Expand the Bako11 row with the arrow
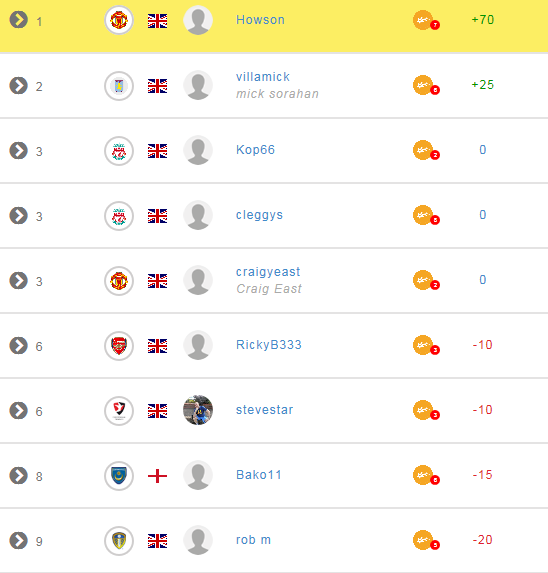Screen dimensions: 548x573 pos(19,475)
